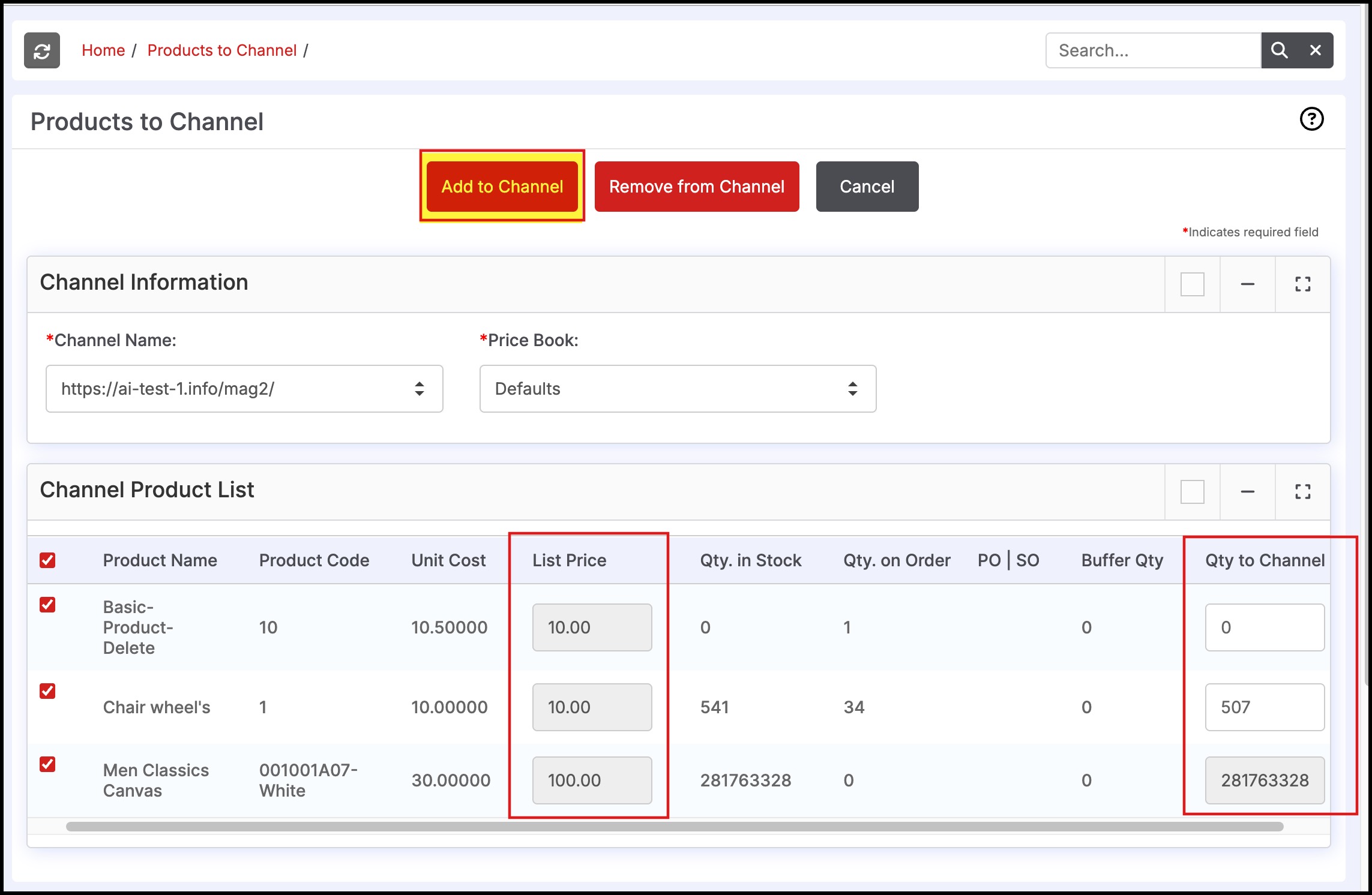Open the Price Book dropdown

[678, 389]
